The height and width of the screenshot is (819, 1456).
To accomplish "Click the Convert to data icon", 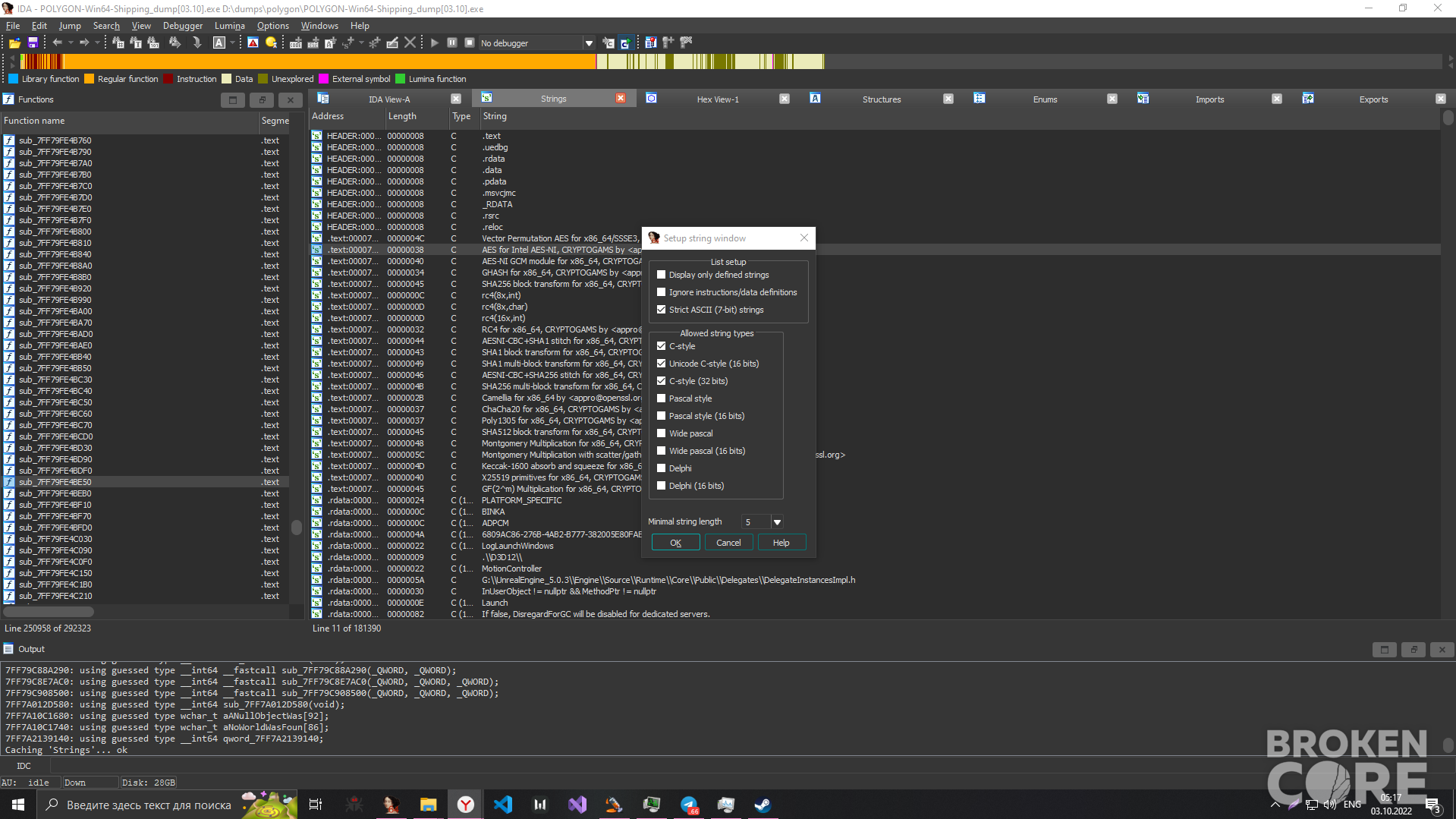I will pos(313,43).
